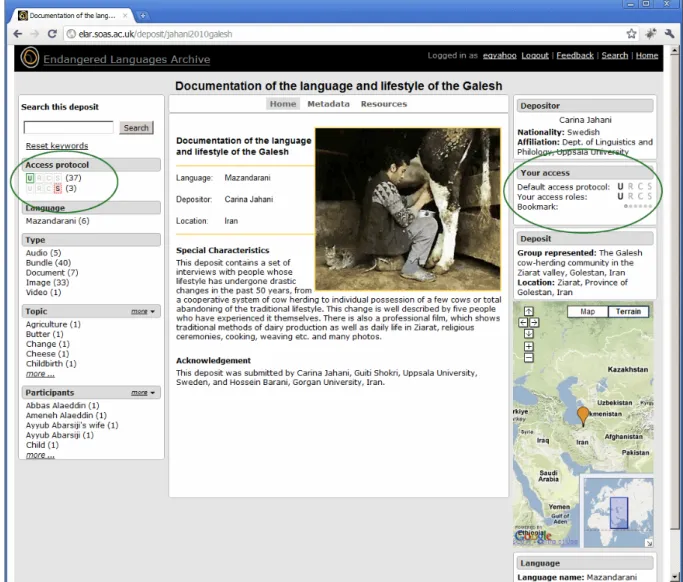This screenshot has height=582, width=683.
Task: Collapse the overview map corner arrow
Action: pyautogui.click(x=649, y=543)
